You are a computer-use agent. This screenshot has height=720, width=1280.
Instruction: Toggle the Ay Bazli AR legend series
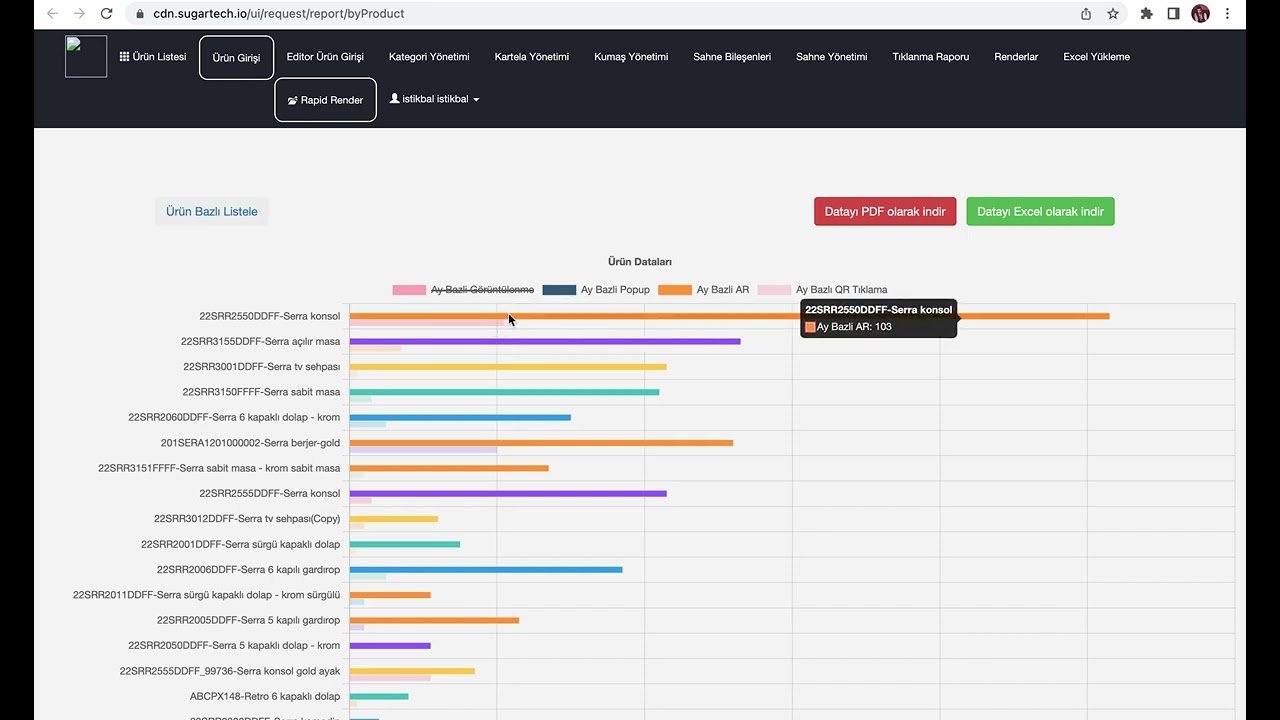pyautogui.click(x=703, y=290)
